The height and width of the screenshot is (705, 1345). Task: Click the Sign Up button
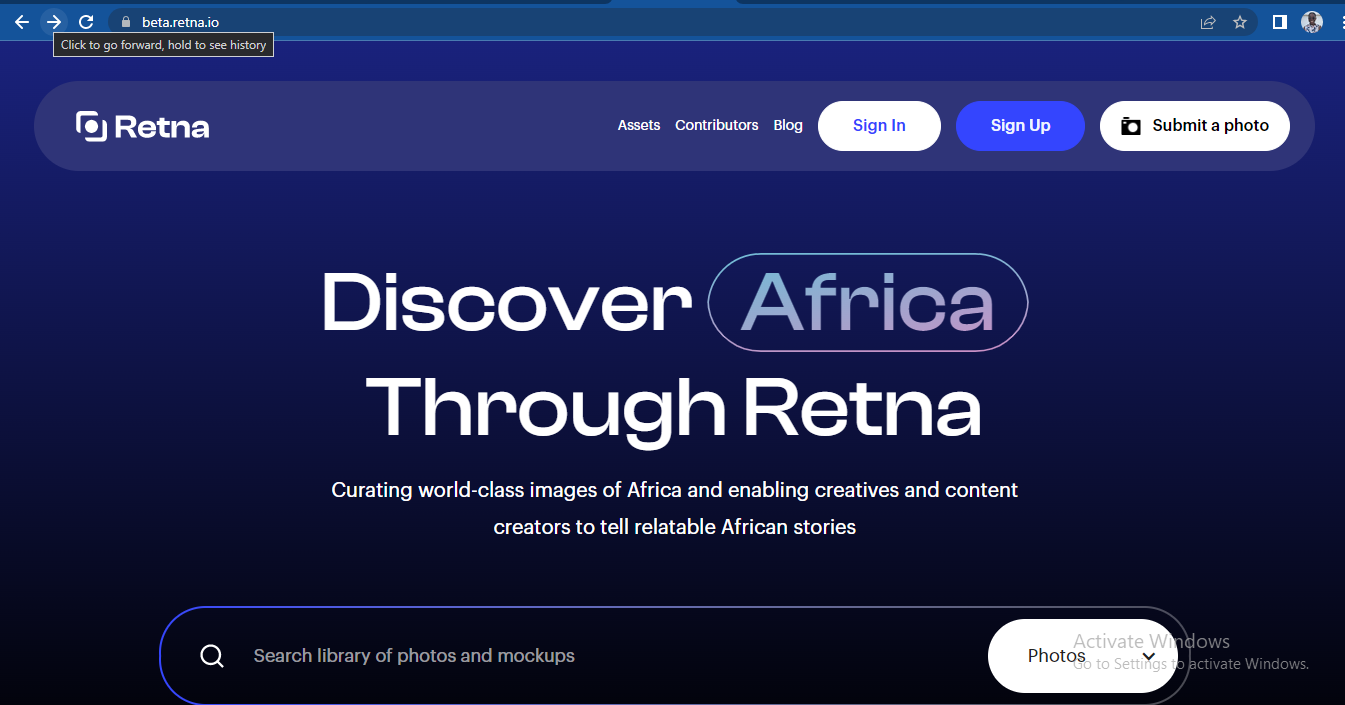(x=1020, y=126)
